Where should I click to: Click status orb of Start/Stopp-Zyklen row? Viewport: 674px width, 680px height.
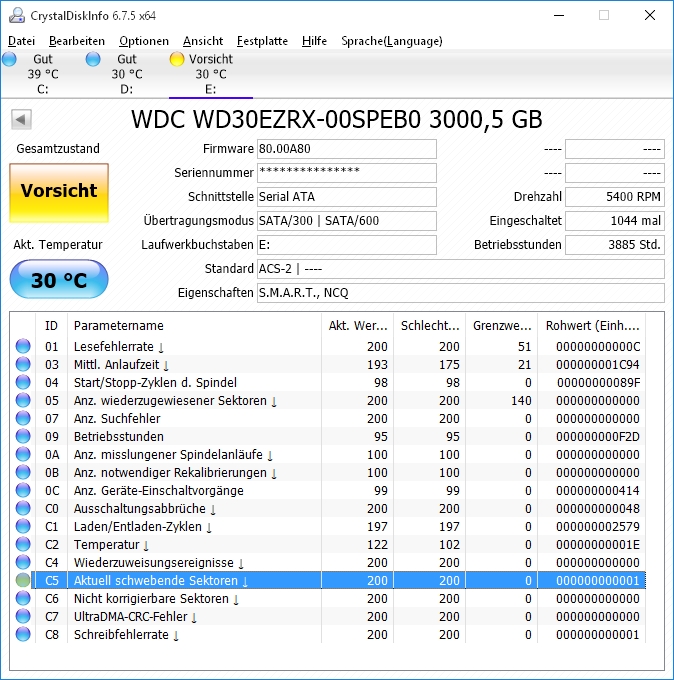23,382
